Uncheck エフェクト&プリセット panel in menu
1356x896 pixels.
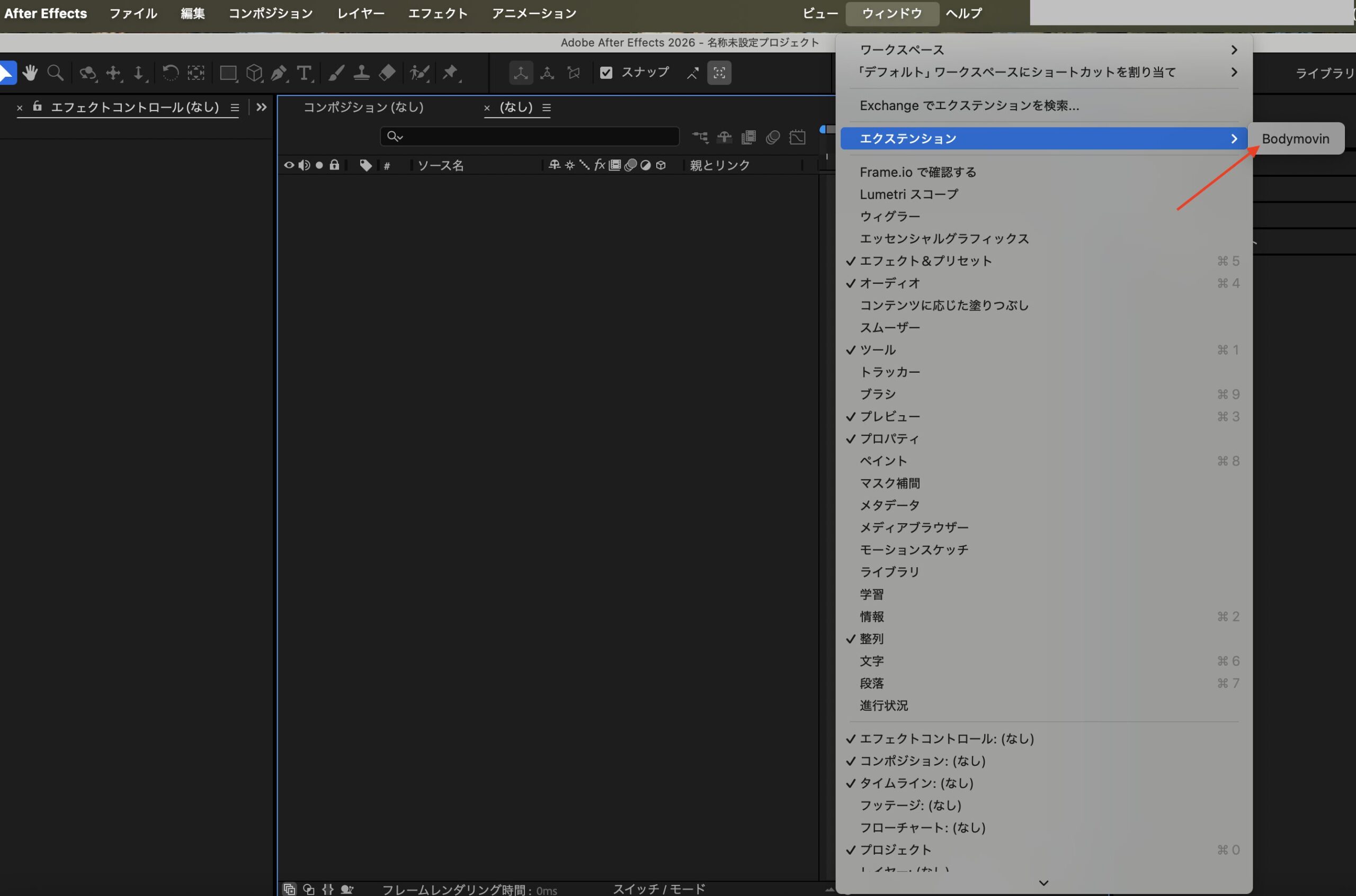(926, 261)
